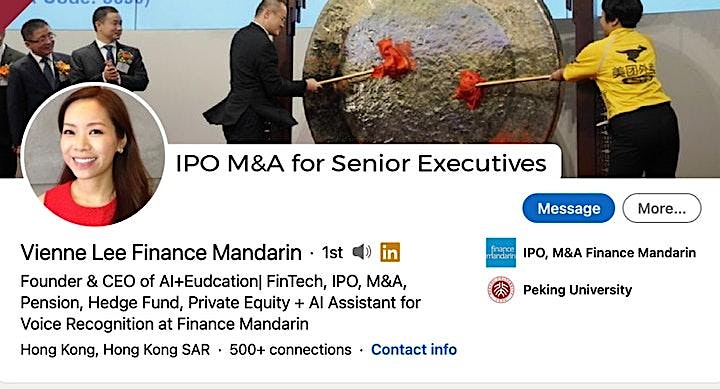The image size is (720, 389).
Task: Click the name Vienne Lee Finance Mandarin
Action: coord(161,252)
